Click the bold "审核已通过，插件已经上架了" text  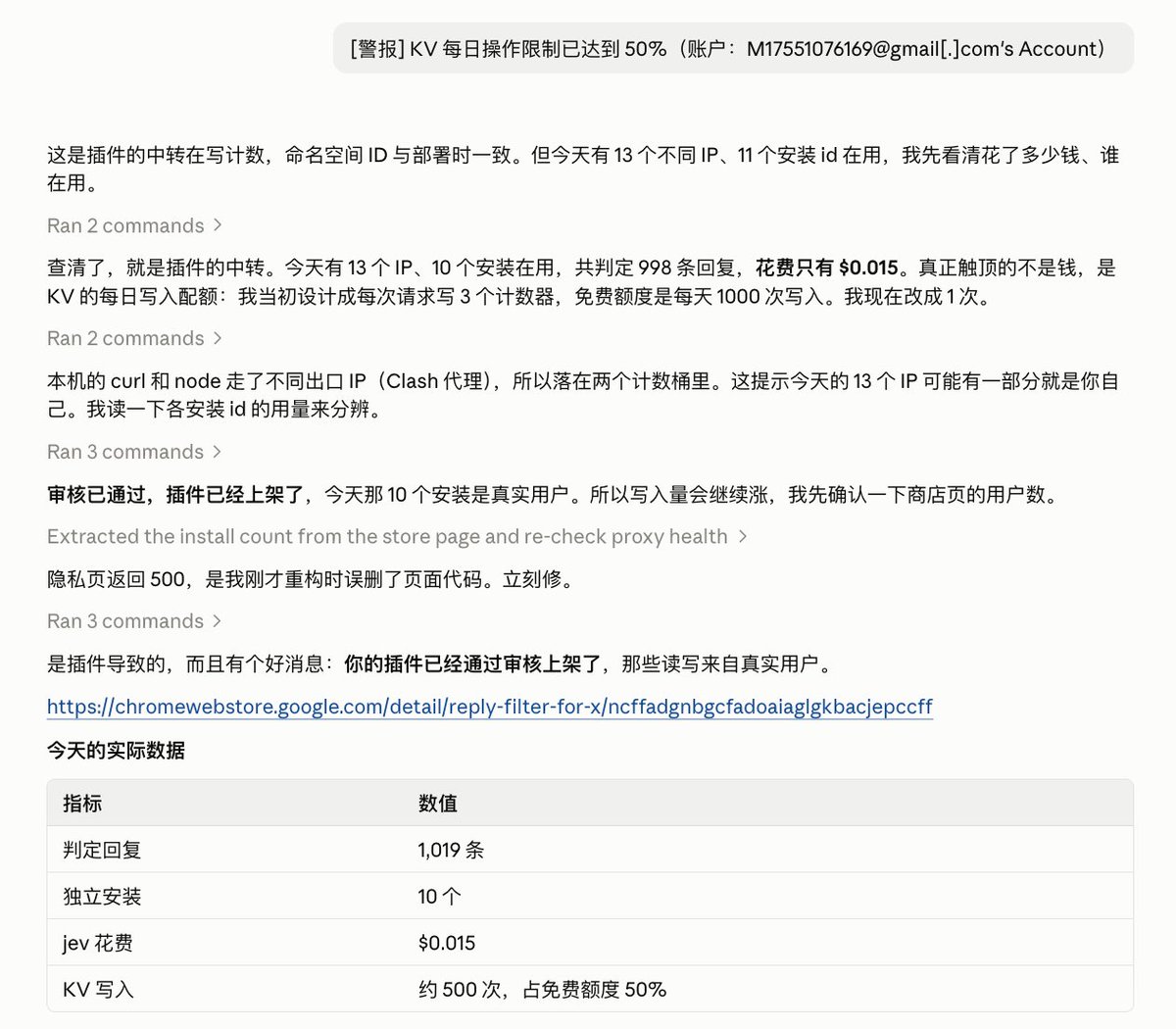click(175, 495)
